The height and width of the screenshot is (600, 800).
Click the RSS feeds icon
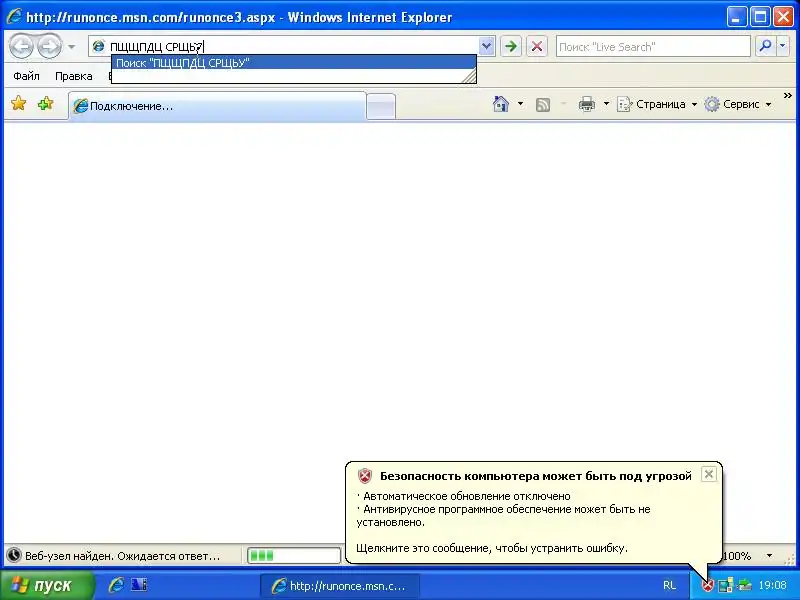coord(543,105)
